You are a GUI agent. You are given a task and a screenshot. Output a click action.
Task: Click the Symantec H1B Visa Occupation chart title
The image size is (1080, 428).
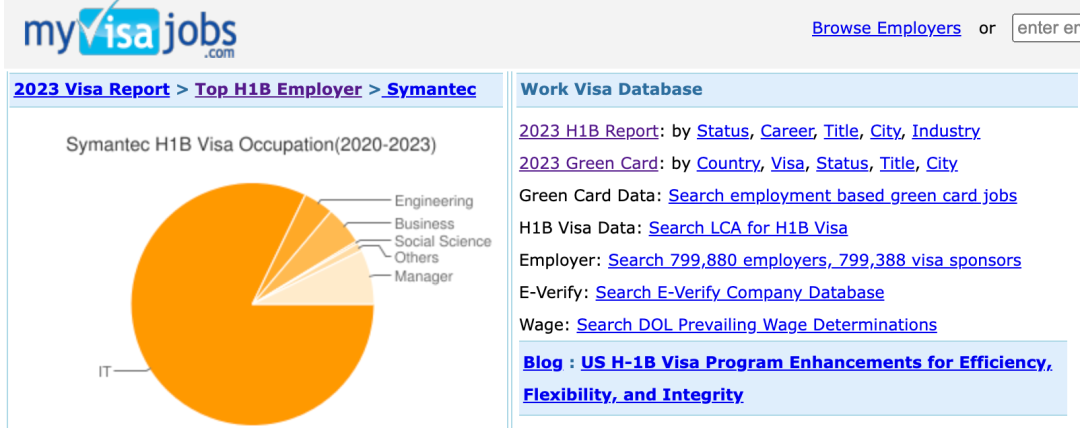(251, 145)
